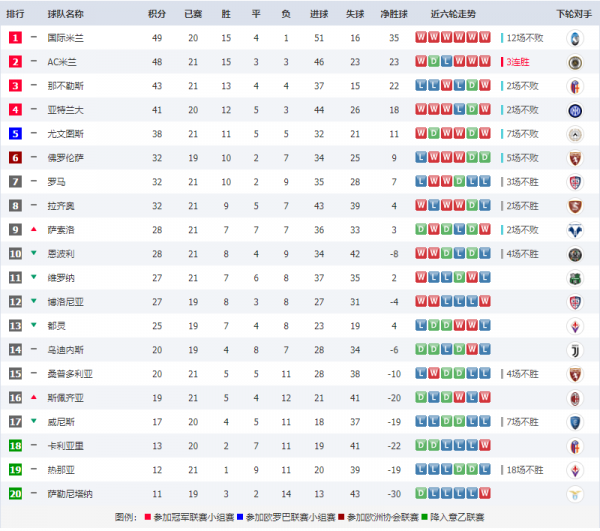Select red rank badge number 1

tap(15, 37)
